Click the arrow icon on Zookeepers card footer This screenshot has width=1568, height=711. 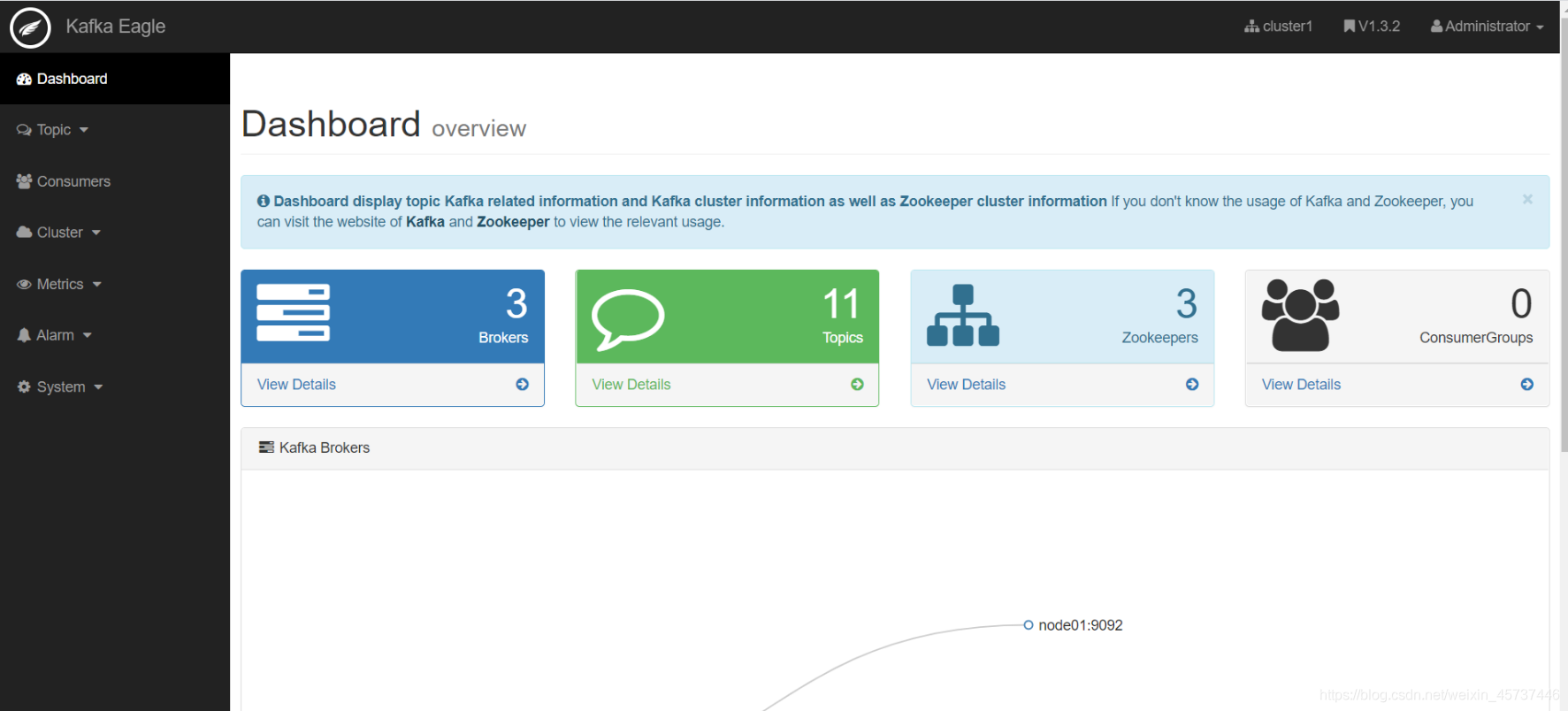coord(1192,385)
